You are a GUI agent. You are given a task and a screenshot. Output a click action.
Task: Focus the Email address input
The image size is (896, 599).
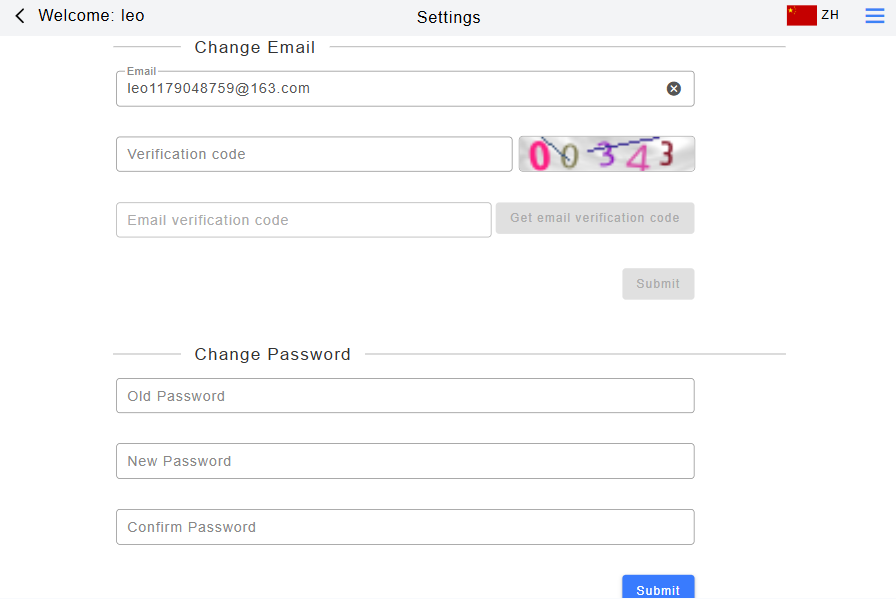point(390,89)
